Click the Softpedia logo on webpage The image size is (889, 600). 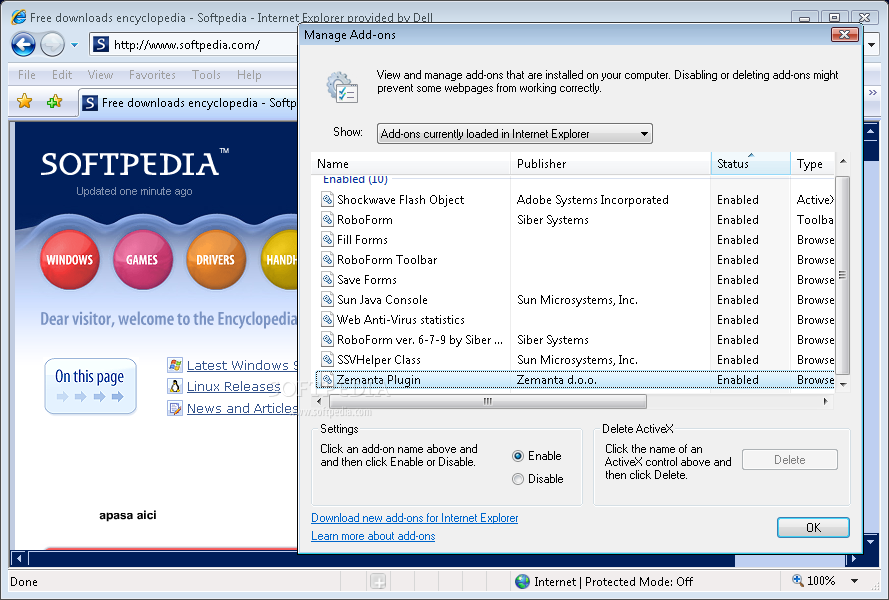(x=134, y=164)
